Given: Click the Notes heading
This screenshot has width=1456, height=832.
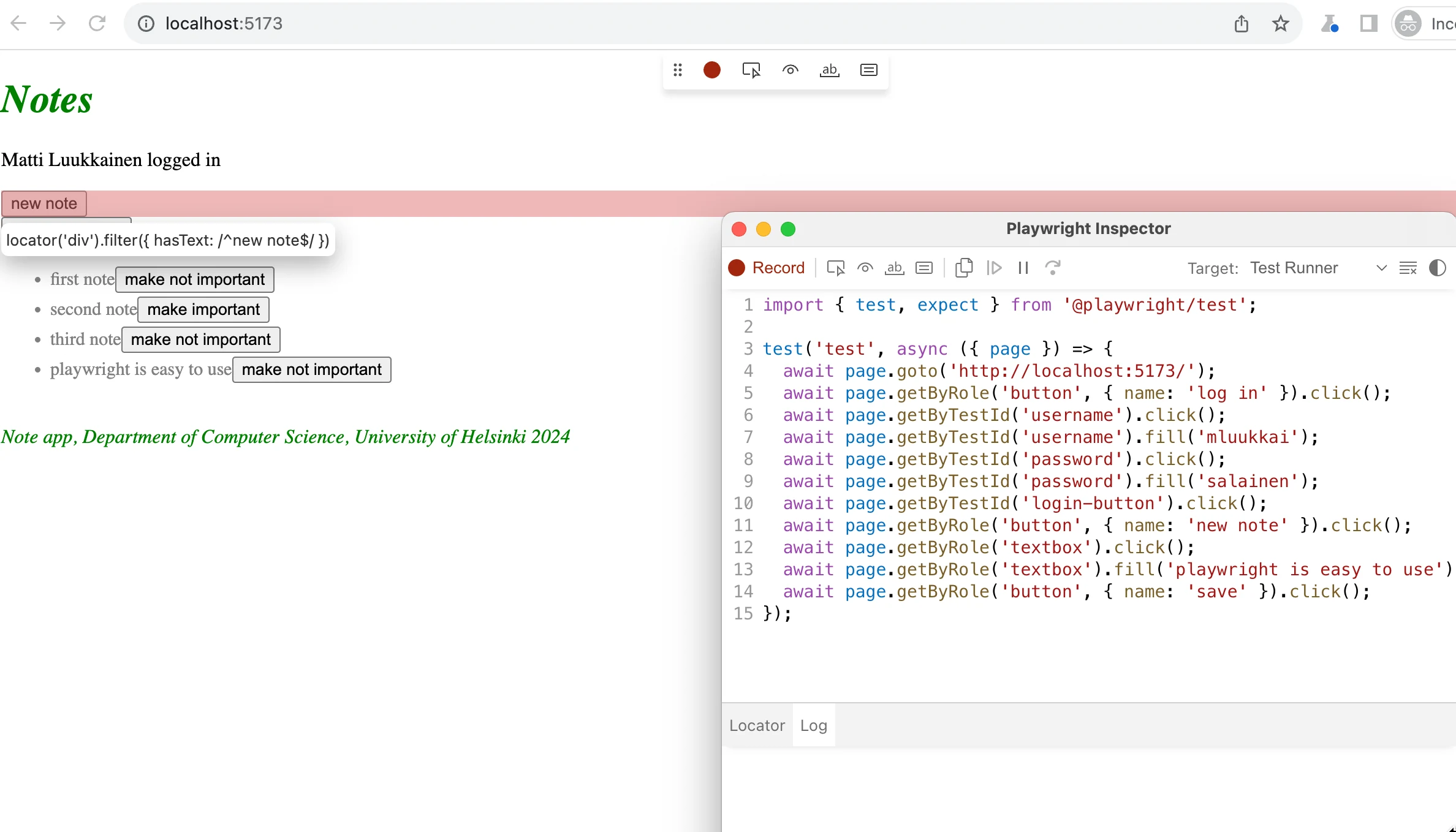Looking at the screenshot, I should (x=47, y=99).
